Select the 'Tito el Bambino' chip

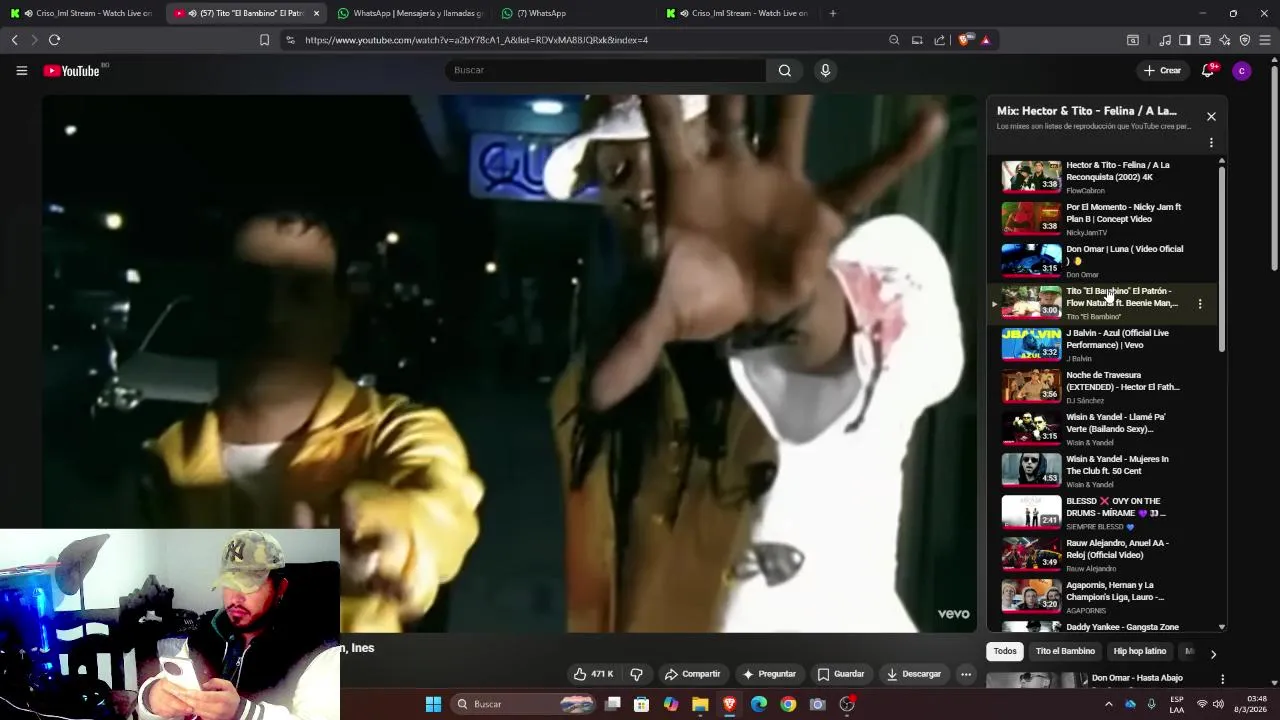click(1065, 651)
